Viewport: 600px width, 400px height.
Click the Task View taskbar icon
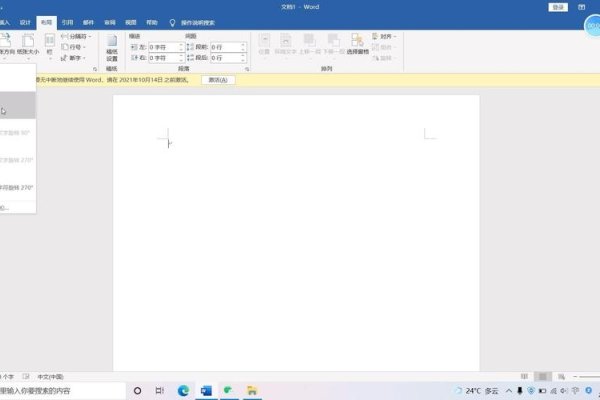pyautogui.click(x=160, y=390)
